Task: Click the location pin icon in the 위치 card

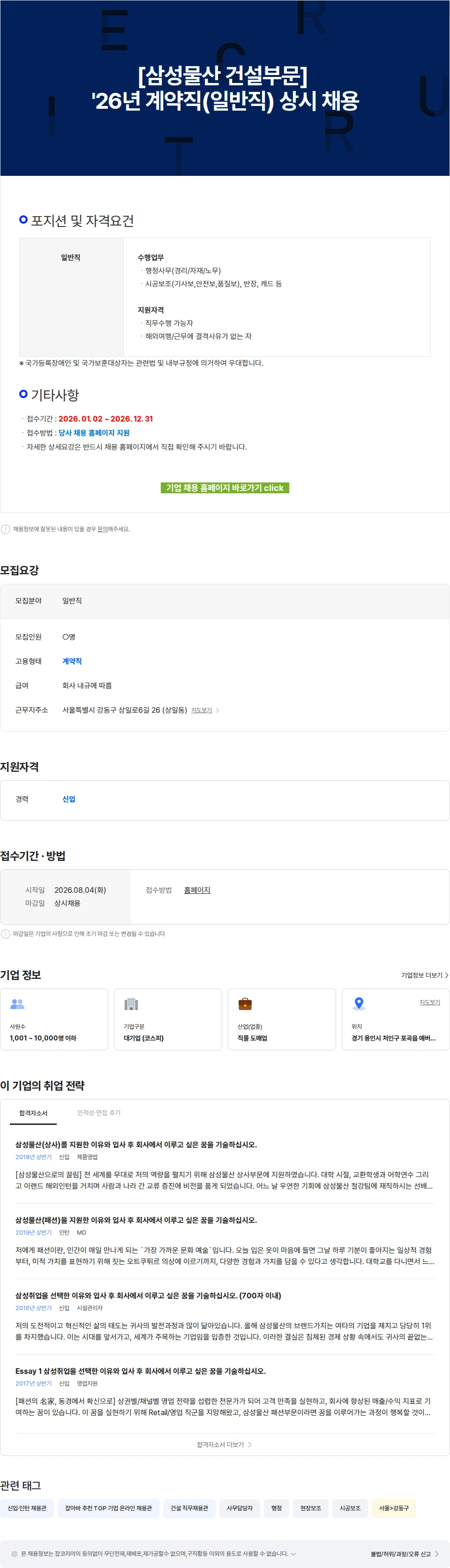Action: (359, 1003)
